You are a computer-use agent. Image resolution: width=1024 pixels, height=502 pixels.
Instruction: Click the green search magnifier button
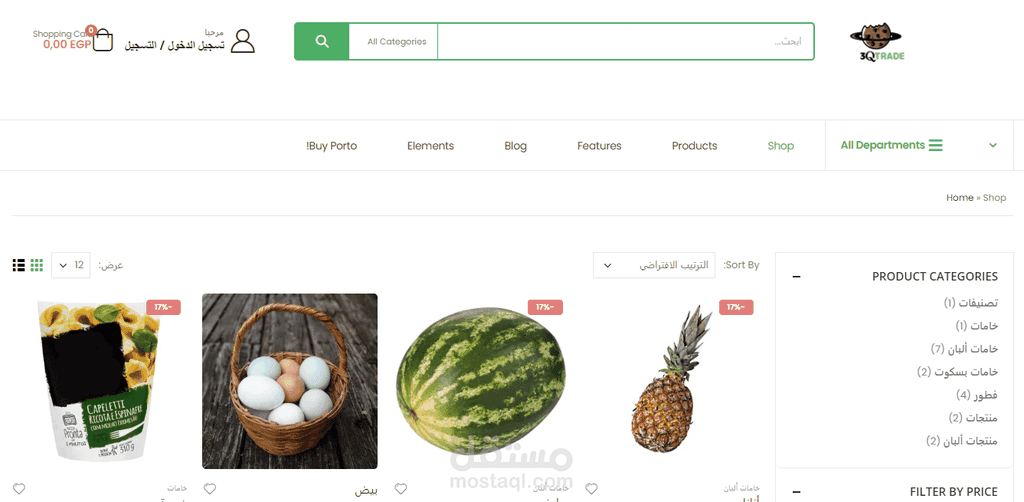[321, 41]
